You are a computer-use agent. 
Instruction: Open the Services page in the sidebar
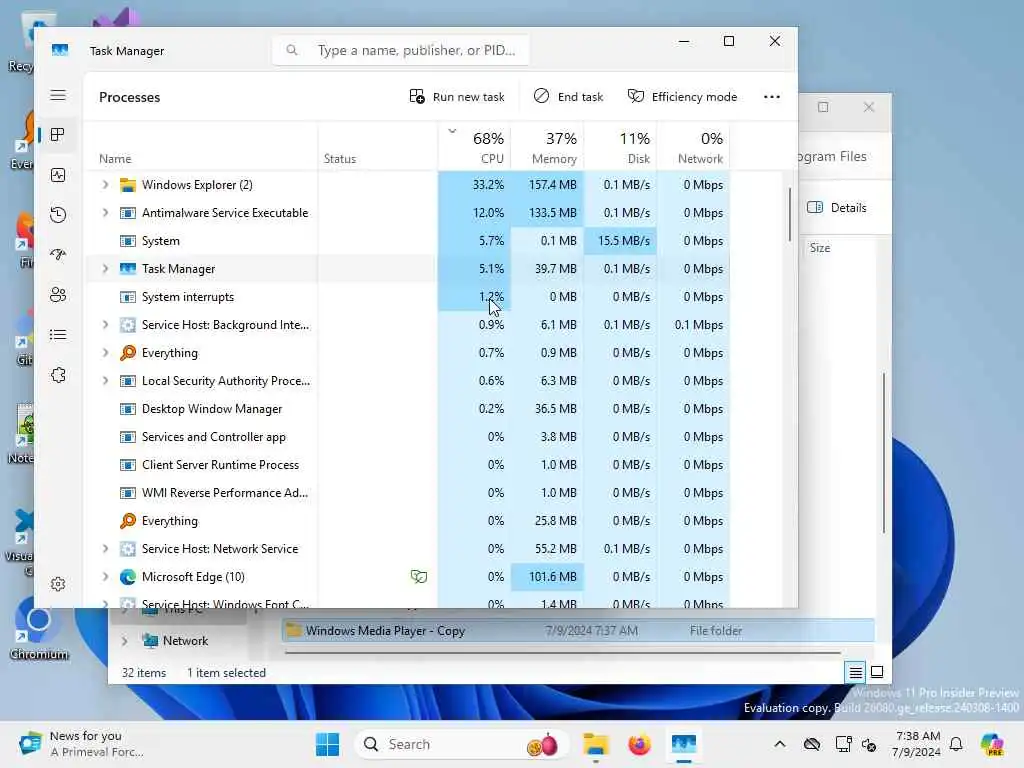(x=58, y=375)
